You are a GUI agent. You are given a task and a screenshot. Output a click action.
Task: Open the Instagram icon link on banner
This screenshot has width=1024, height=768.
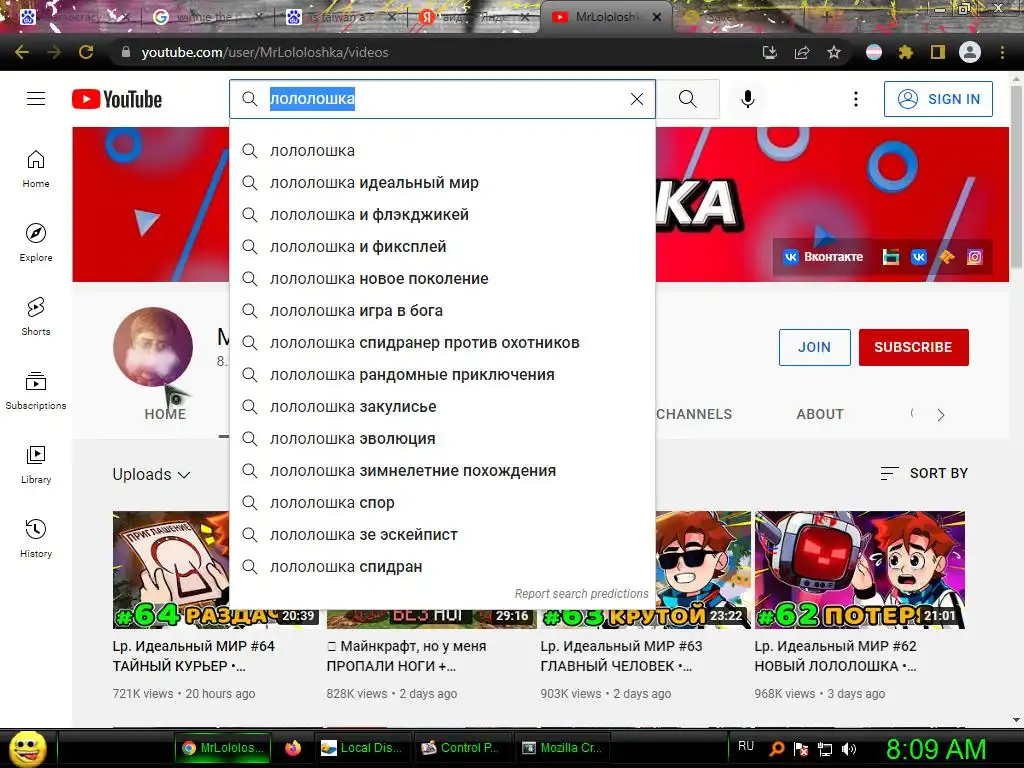pos(974,257)
